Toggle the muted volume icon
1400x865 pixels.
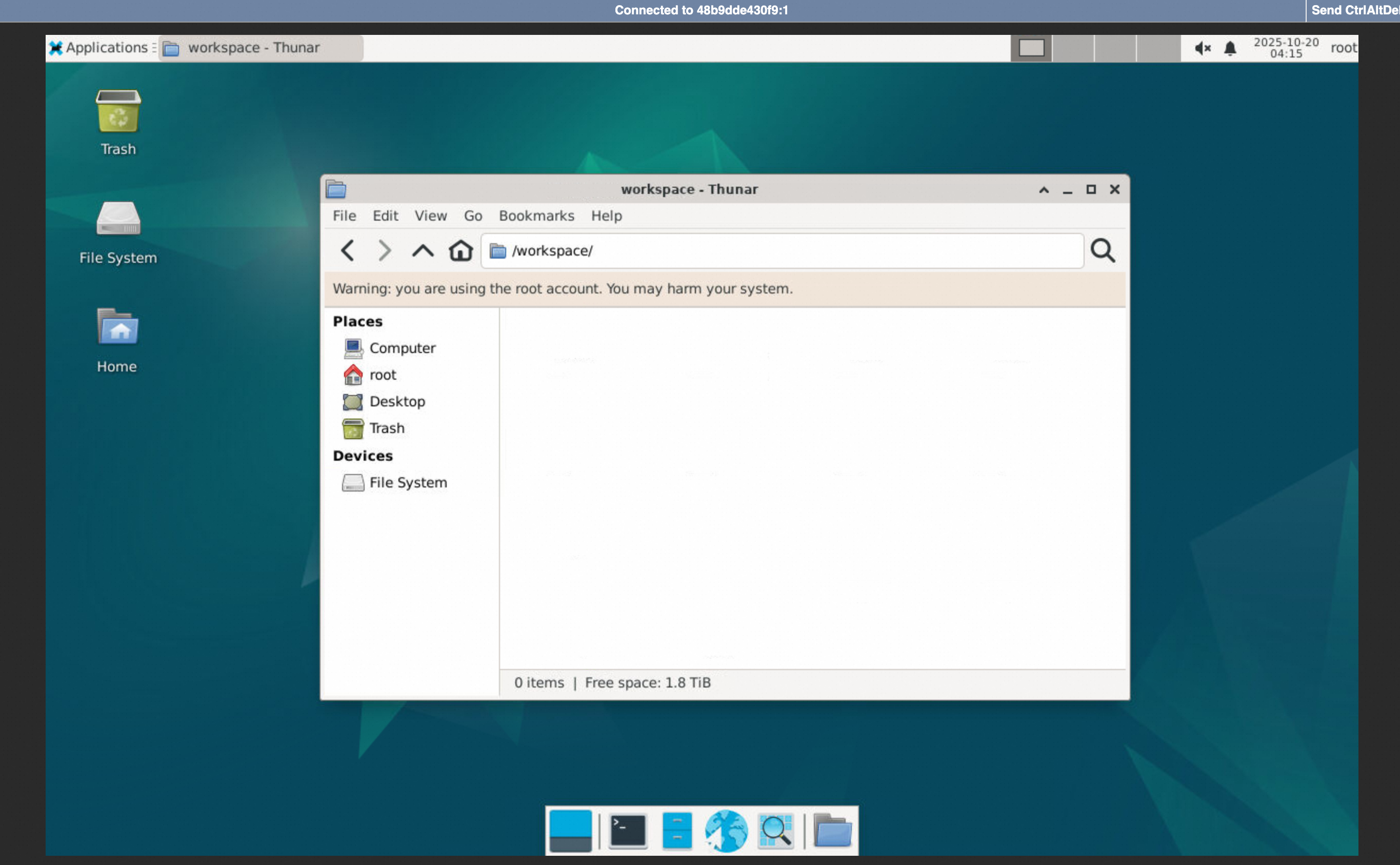pos(1202,48)
